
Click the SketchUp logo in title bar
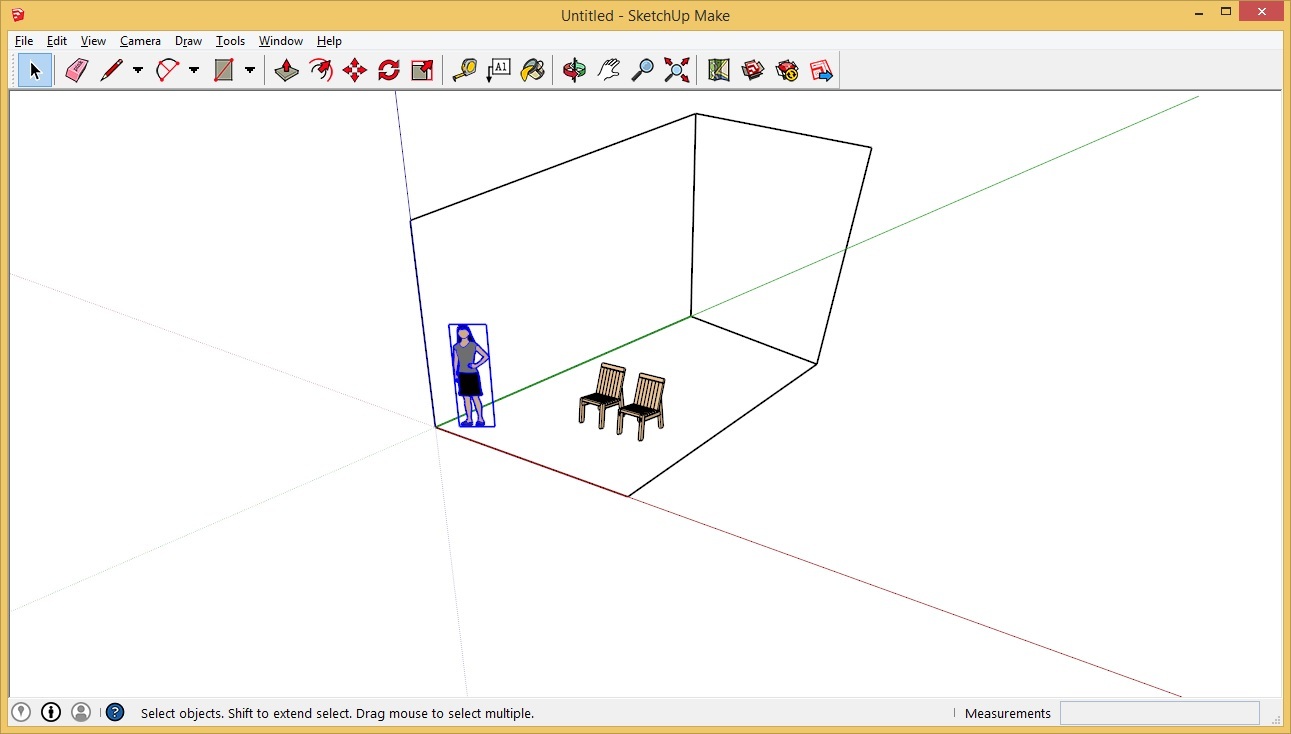coord(18,15)
